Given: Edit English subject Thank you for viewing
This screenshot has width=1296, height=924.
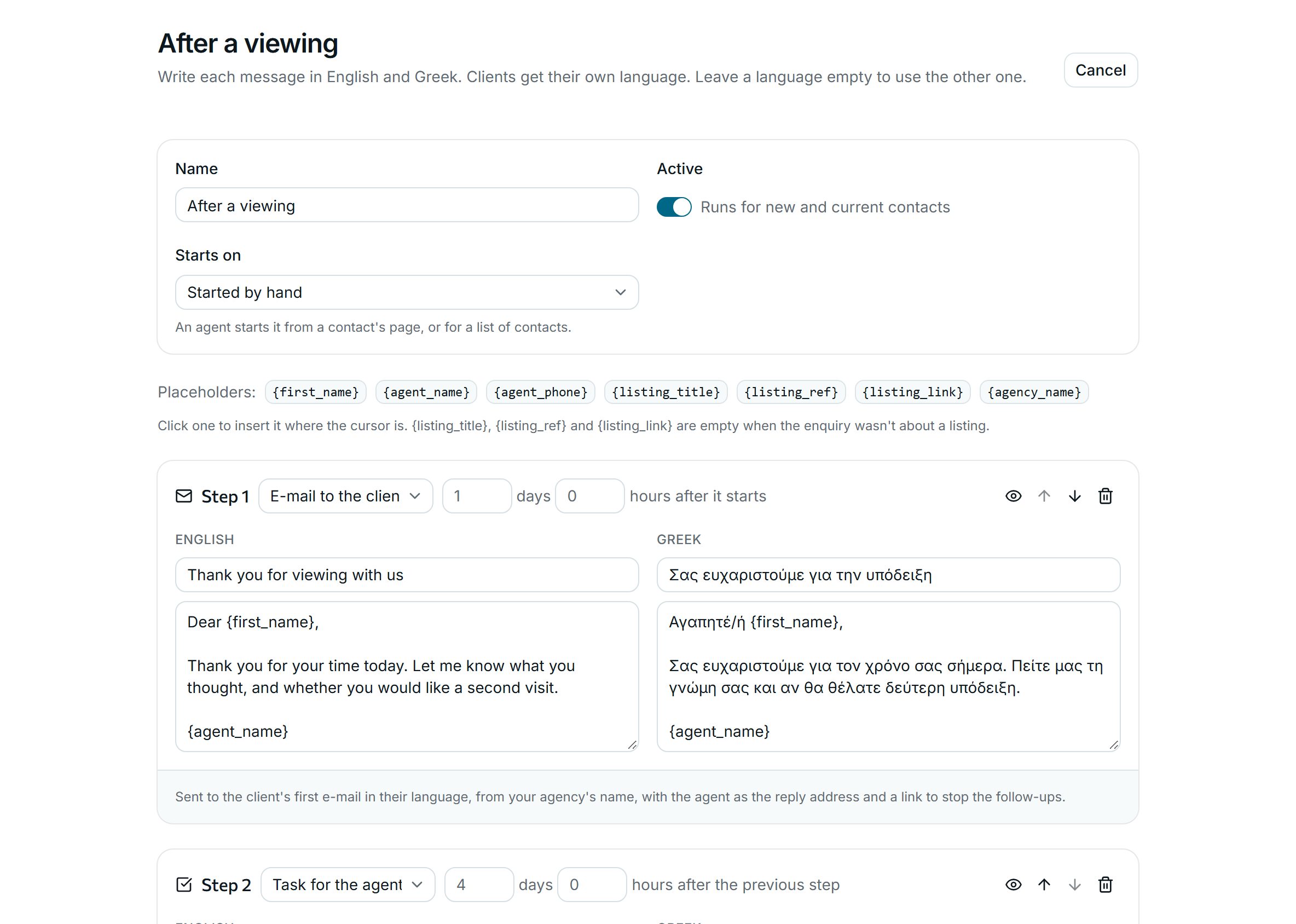Looking at the screenshot, I should point(407,575).
